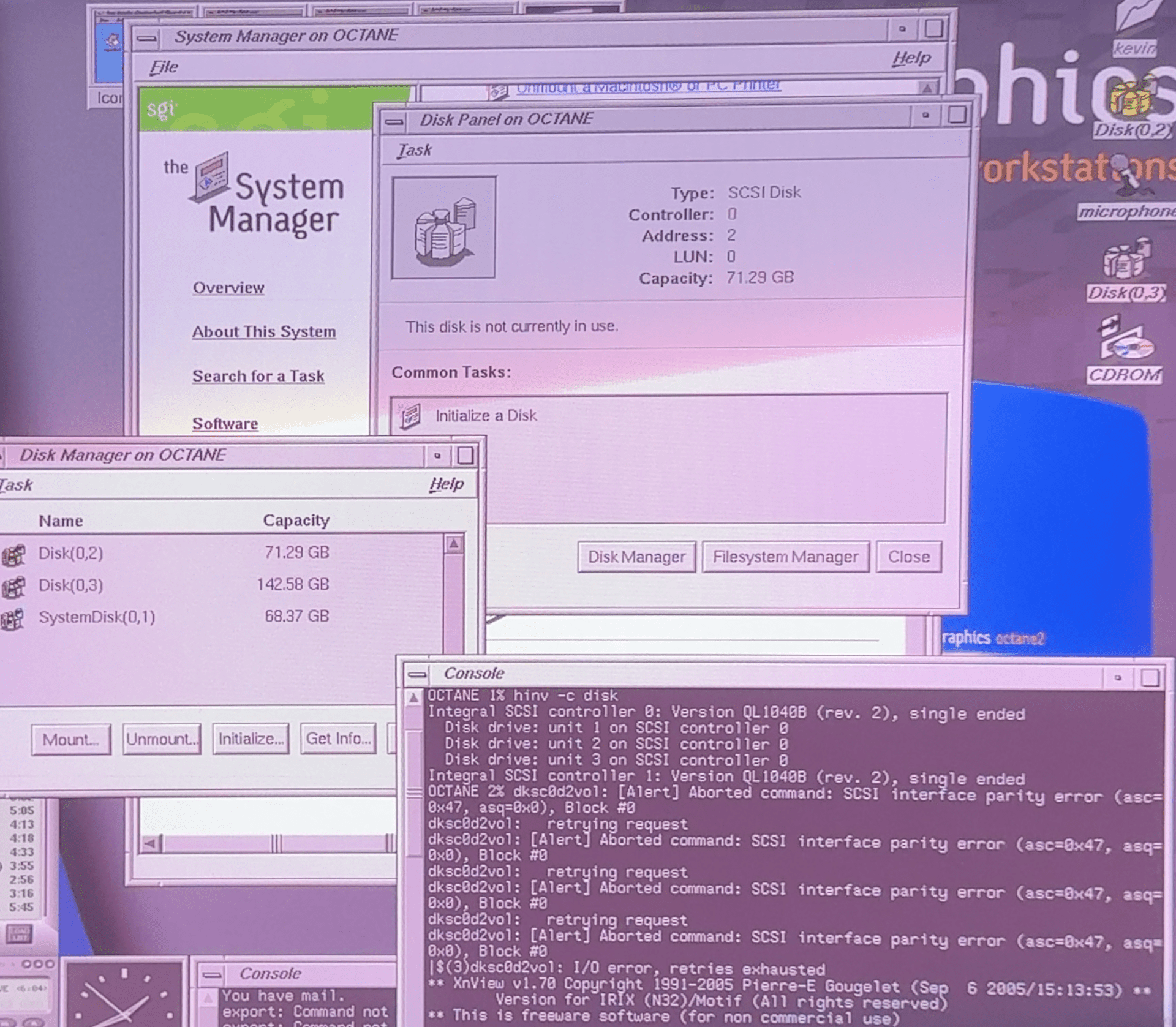Click 'This disk is not currently in use.' text

[512, 326]
